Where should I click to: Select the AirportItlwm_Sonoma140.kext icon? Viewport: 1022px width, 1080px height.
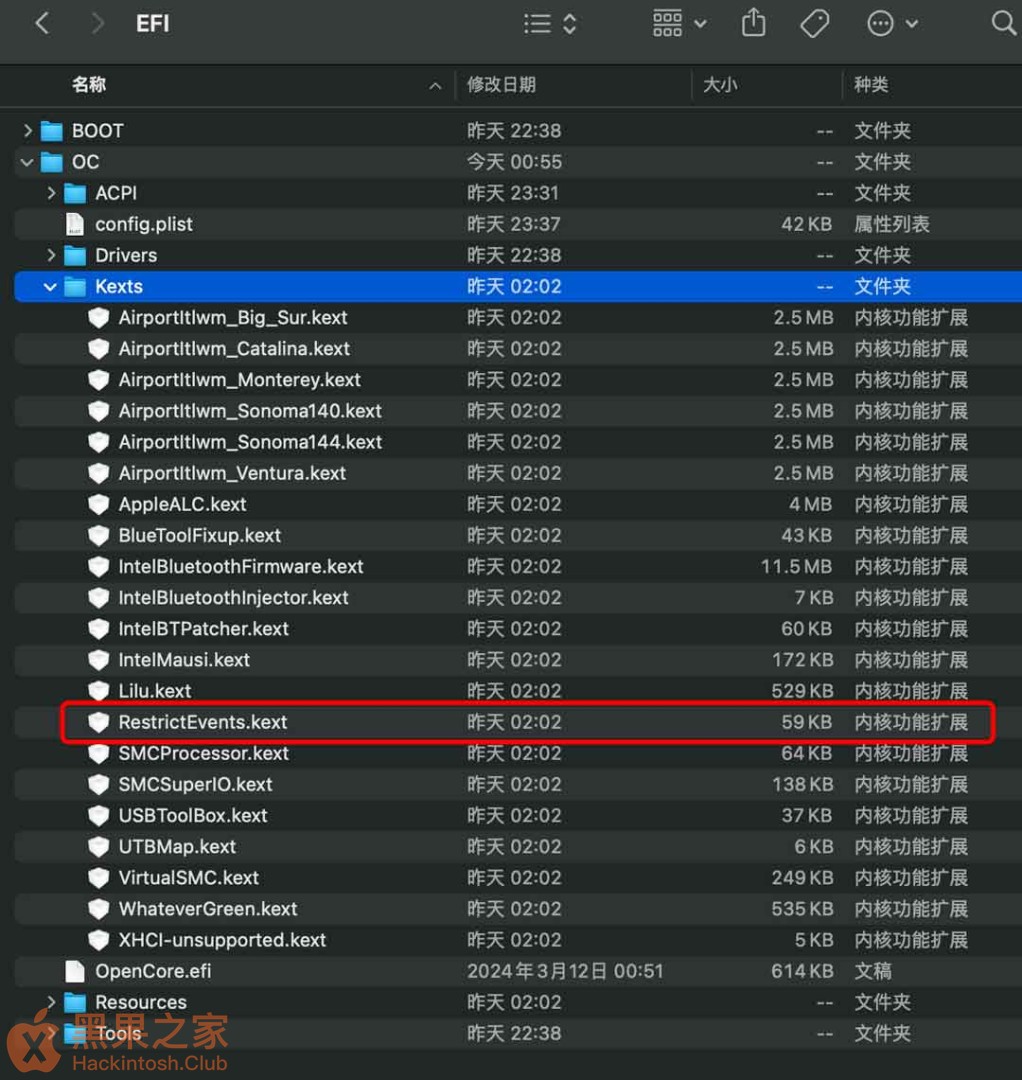(98, 411)
